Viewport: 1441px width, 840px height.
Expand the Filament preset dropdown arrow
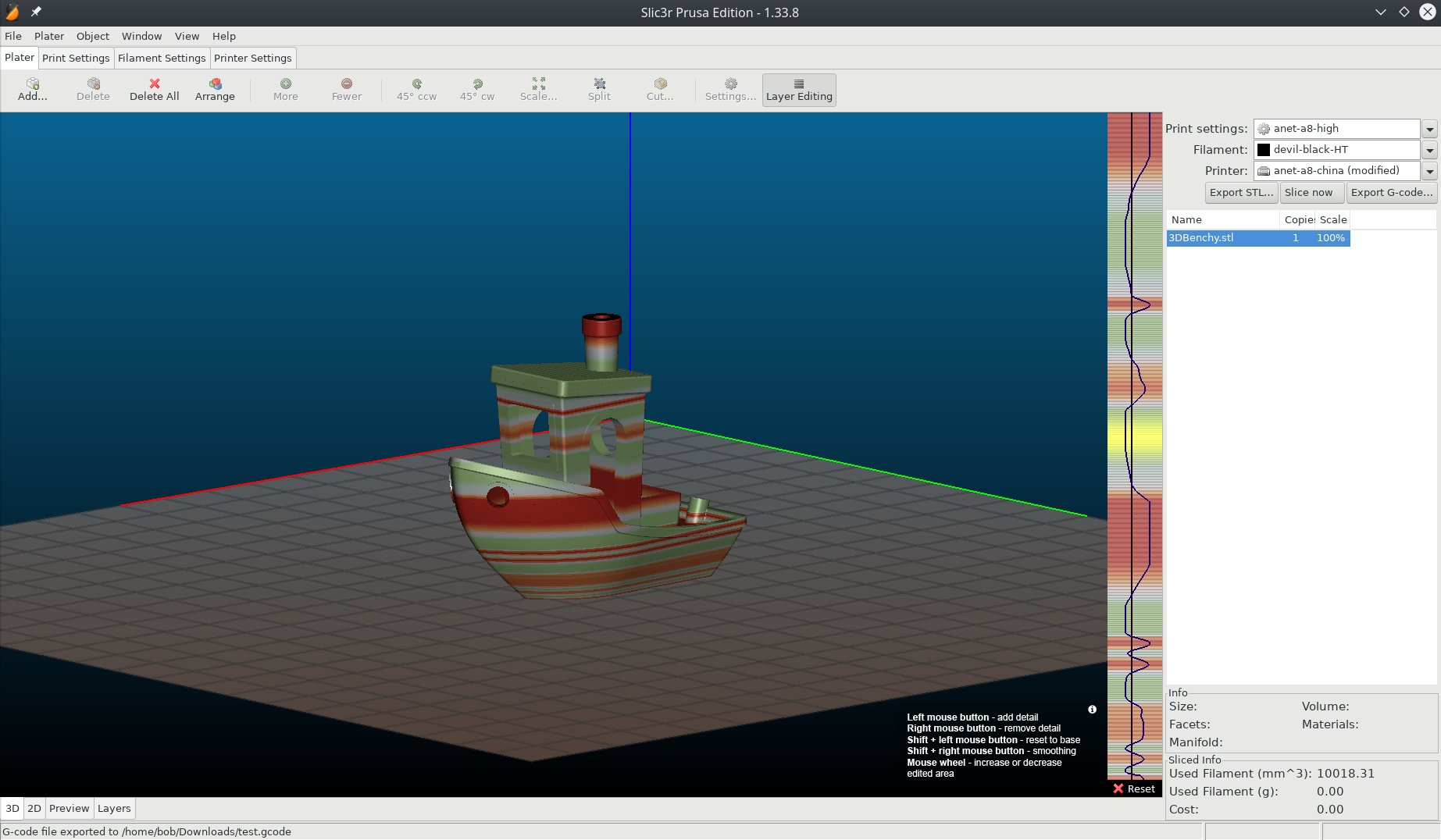coord(1429,151)
